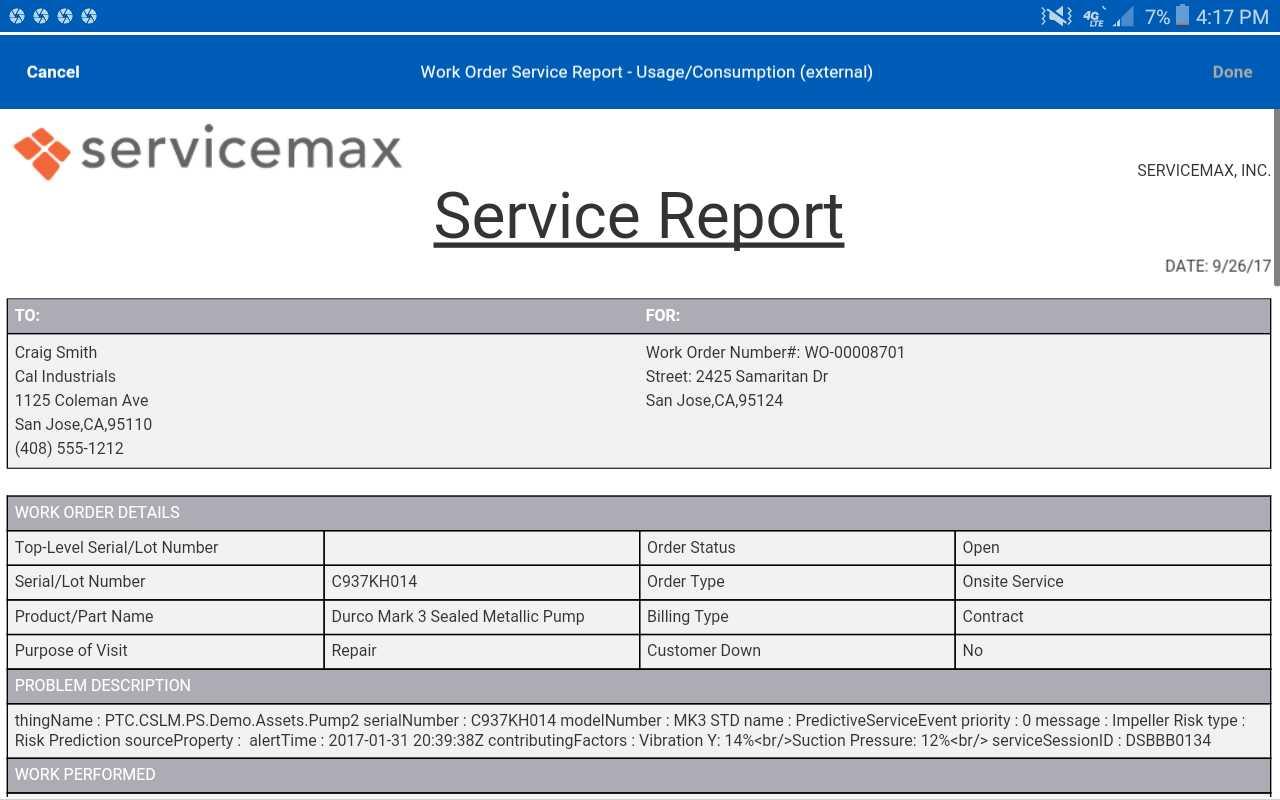Viewport: 1280px width, 800px height.
Task: Click the "WORK PERFORMED" section header
Action: point(639,775)
